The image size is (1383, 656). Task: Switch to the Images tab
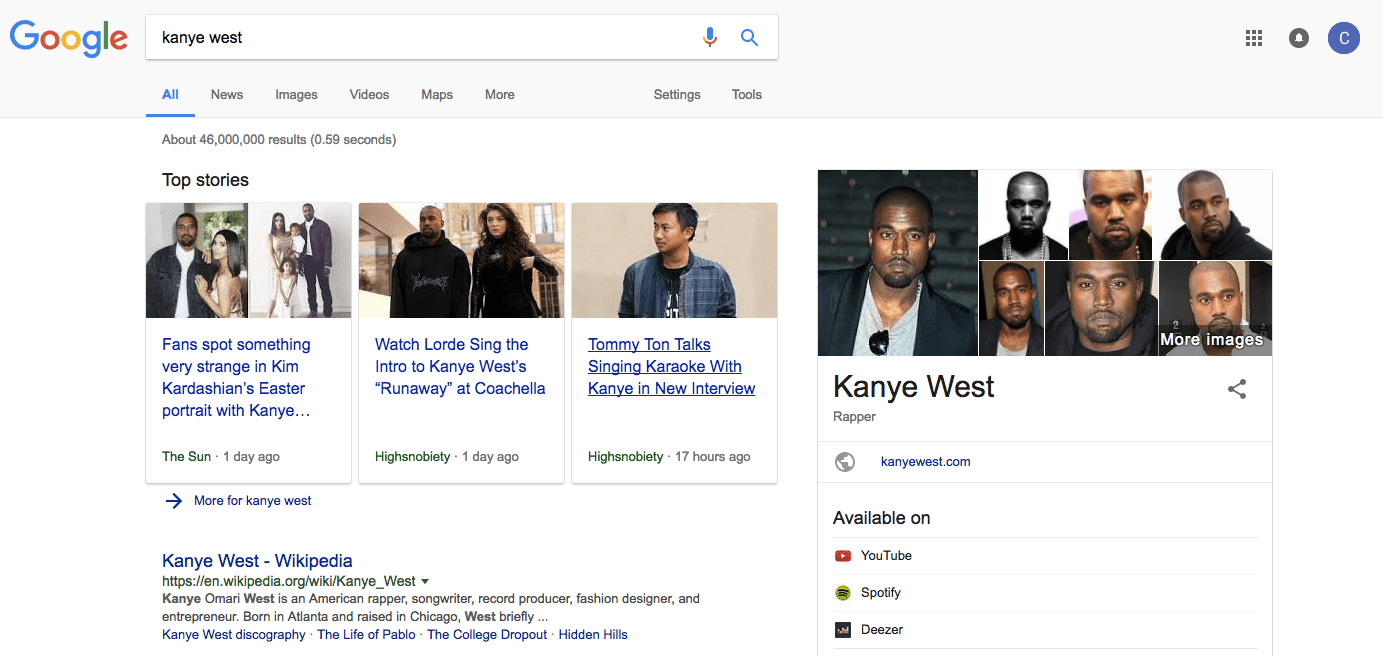click(296, 95)
